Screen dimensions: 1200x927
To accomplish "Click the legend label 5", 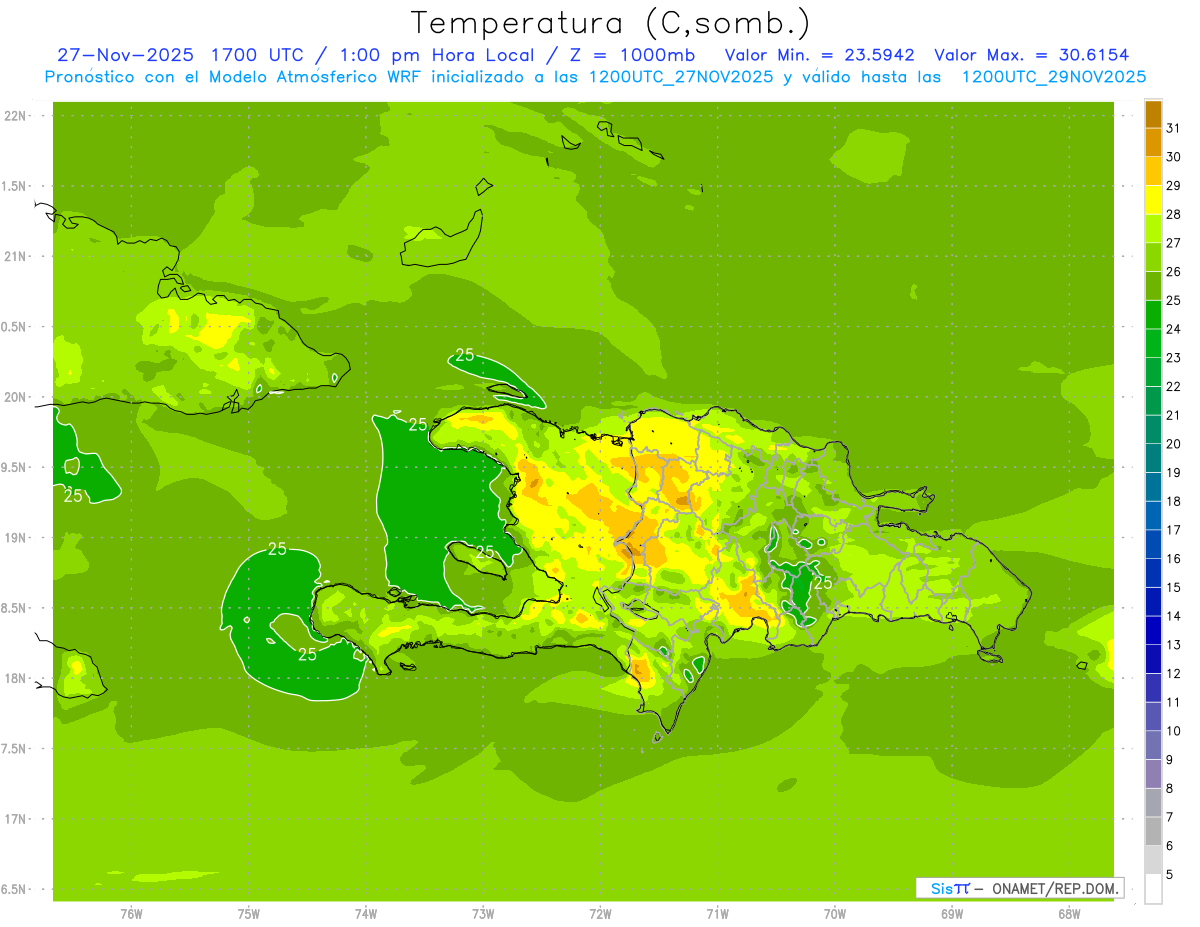I will [1170, 874].
